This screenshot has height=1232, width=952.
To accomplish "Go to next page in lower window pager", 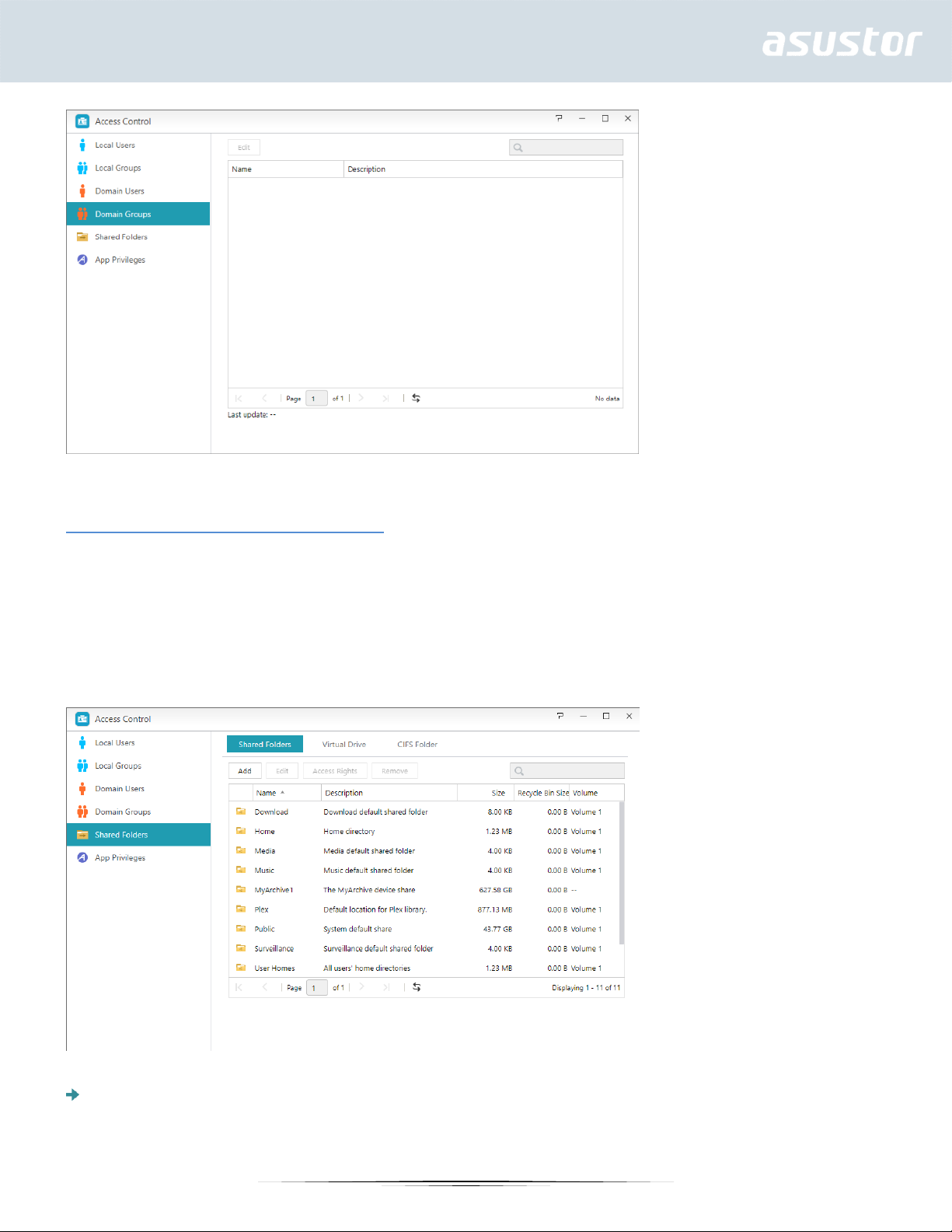I will click(x=361, y=987).
